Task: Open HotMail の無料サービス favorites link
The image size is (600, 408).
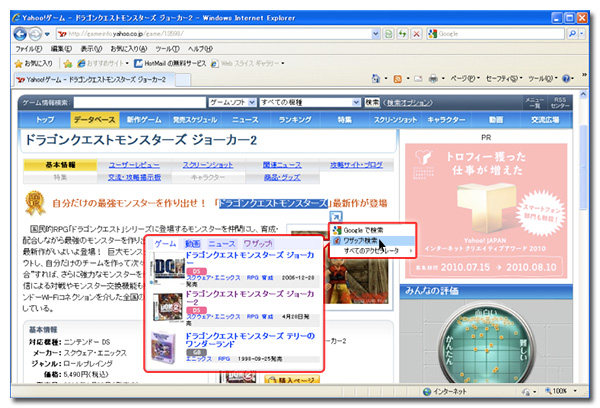Action: pyautogui.click(x=170, y=64)
